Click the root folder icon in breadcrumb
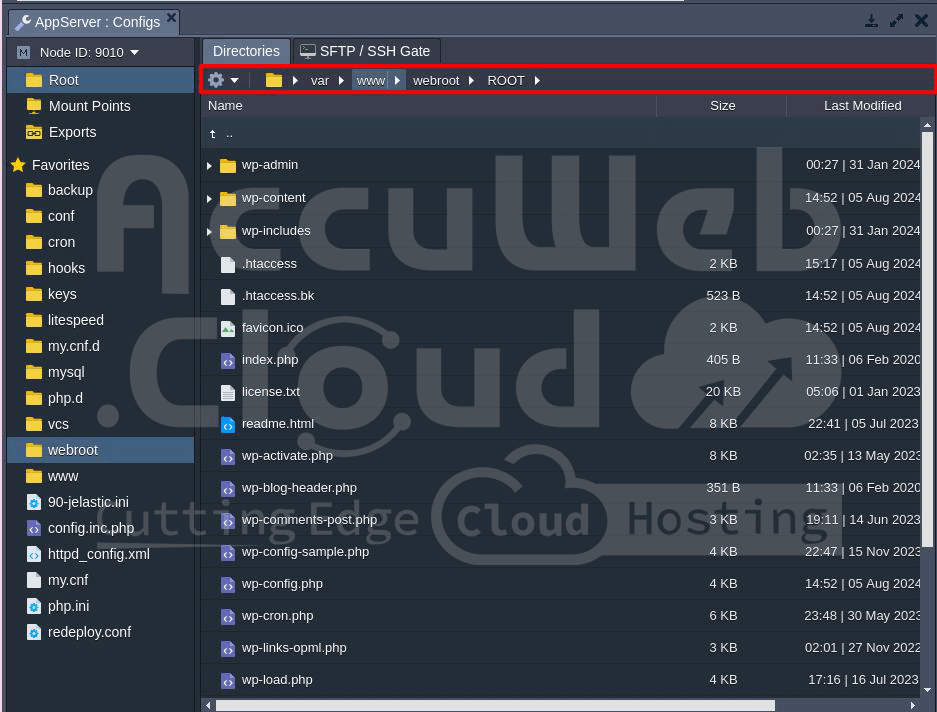The image size is (937, 712). pyautogui.click(x=273, y=80)
